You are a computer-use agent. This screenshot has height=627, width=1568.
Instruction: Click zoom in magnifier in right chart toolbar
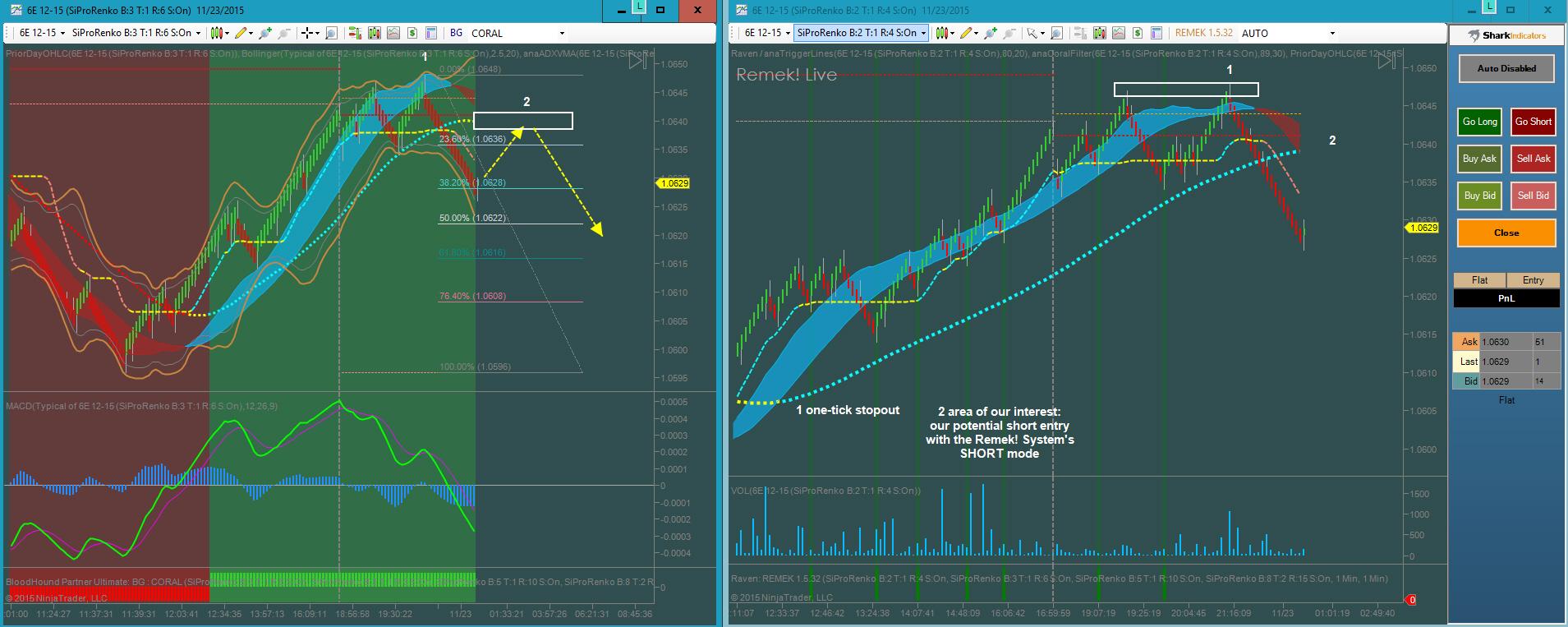[991, 33]
